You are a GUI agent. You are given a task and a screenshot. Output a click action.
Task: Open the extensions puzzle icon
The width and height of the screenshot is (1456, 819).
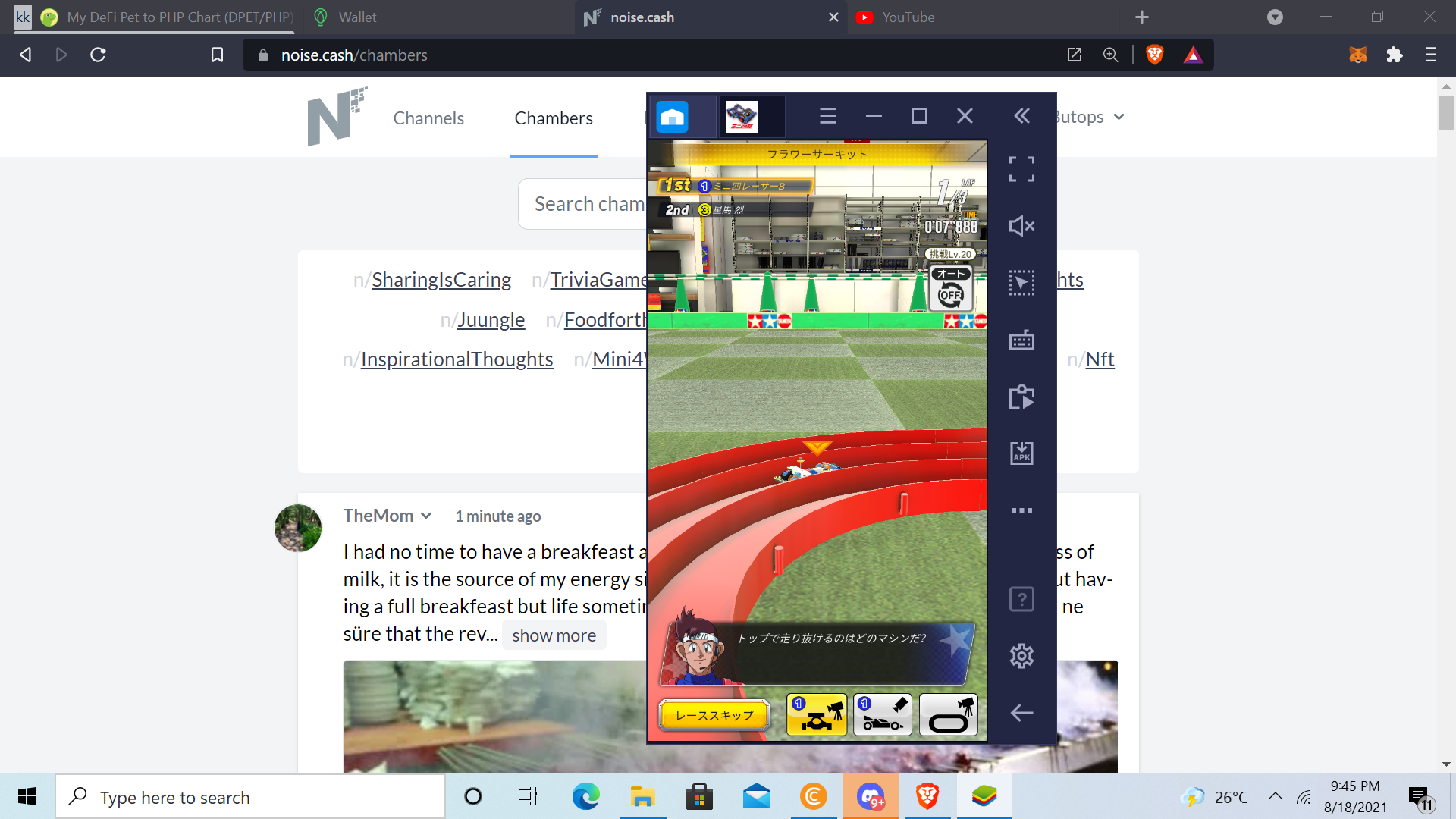[x=1395, y=55]
